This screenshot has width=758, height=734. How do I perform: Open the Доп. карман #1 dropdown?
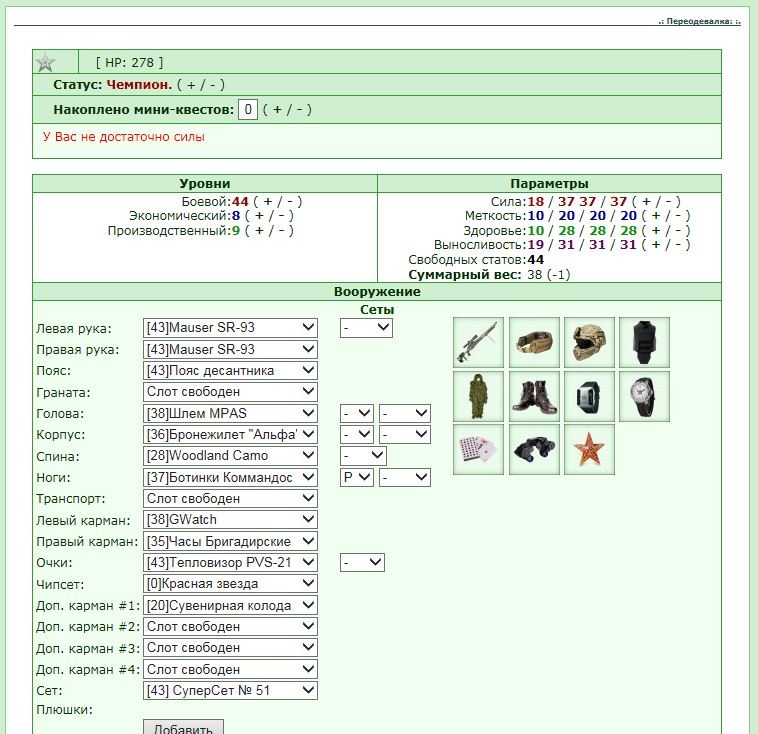pos(230,605)
